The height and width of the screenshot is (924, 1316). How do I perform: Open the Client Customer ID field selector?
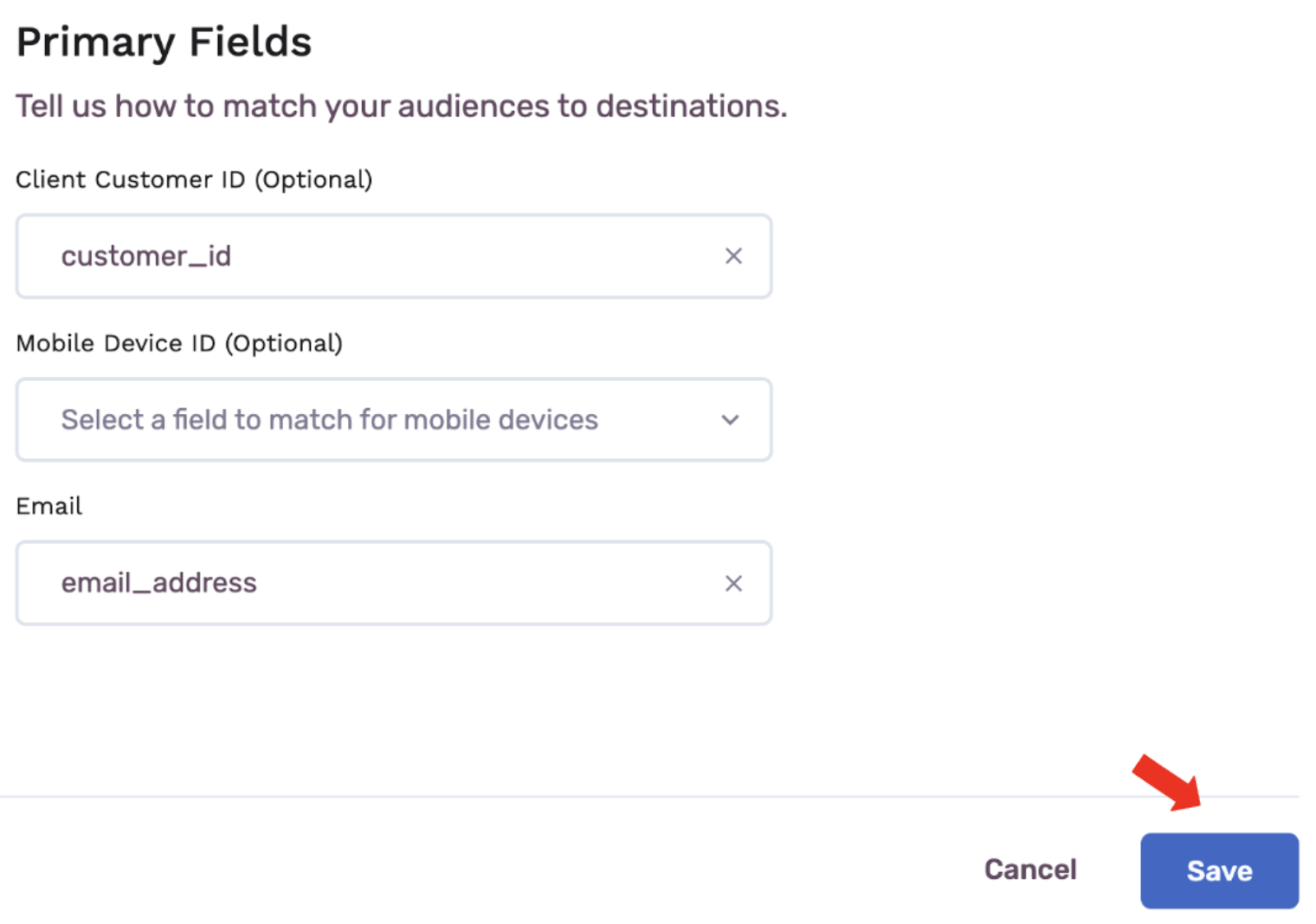pos(393,256)
